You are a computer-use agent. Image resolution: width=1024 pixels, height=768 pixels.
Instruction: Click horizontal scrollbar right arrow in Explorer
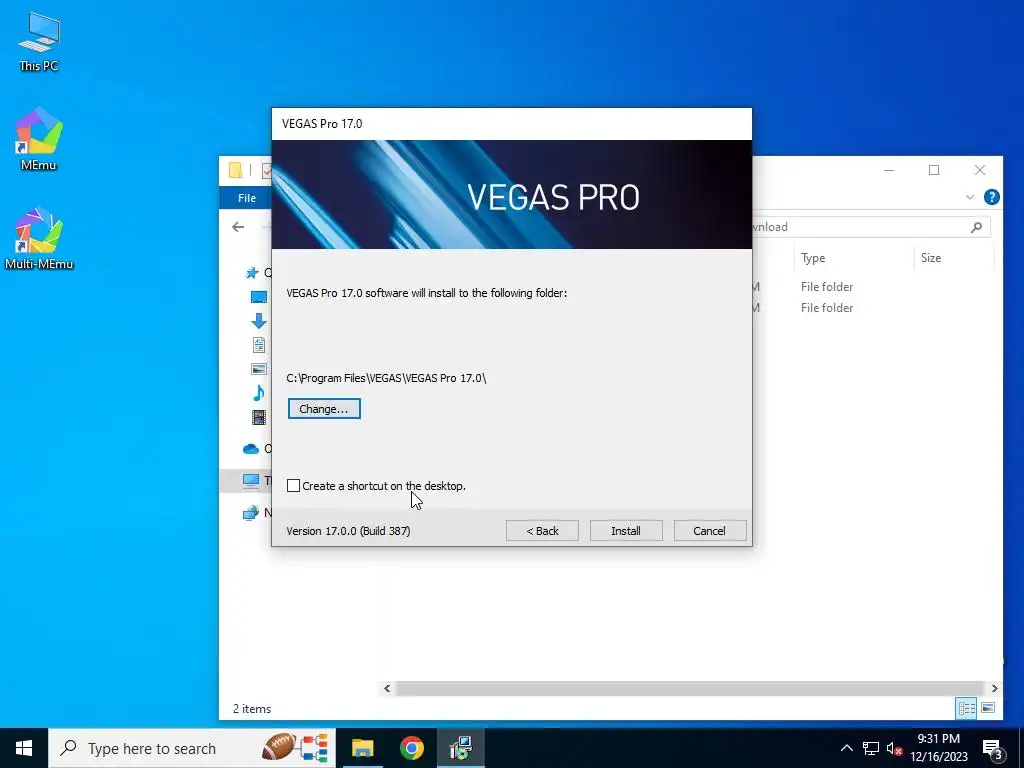[x=994, y=688]
